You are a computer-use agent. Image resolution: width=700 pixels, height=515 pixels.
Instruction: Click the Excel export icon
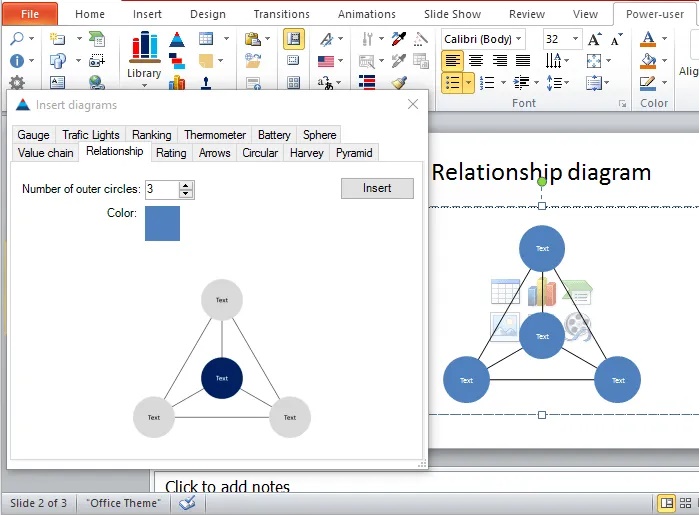97,39
